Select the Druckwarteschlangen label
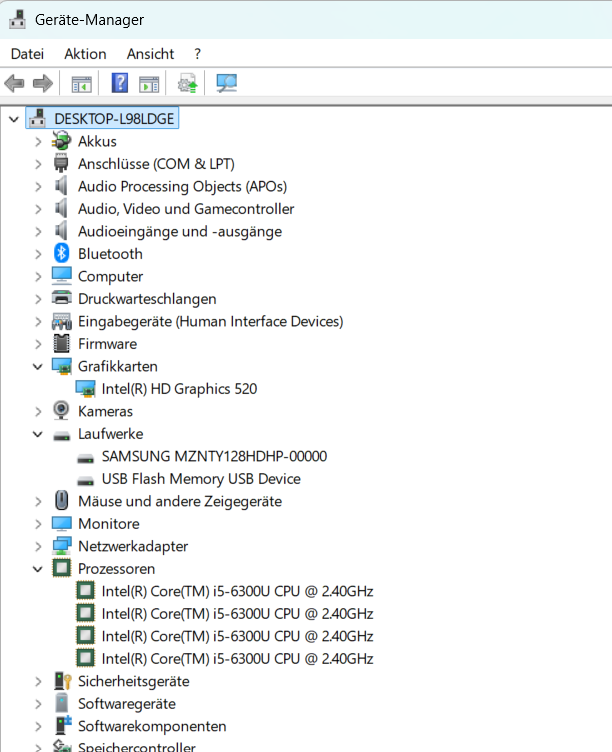Image resolution: width=612 pixels, height=752 pixels. (147, 299)
